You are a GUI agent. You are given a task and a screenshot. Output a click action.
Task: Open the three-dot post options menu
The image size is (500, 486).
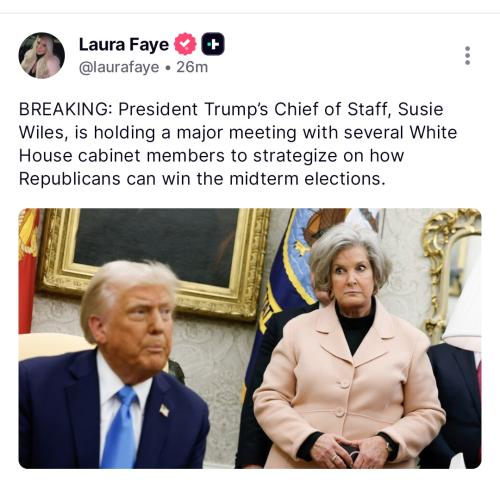(467, 55)
